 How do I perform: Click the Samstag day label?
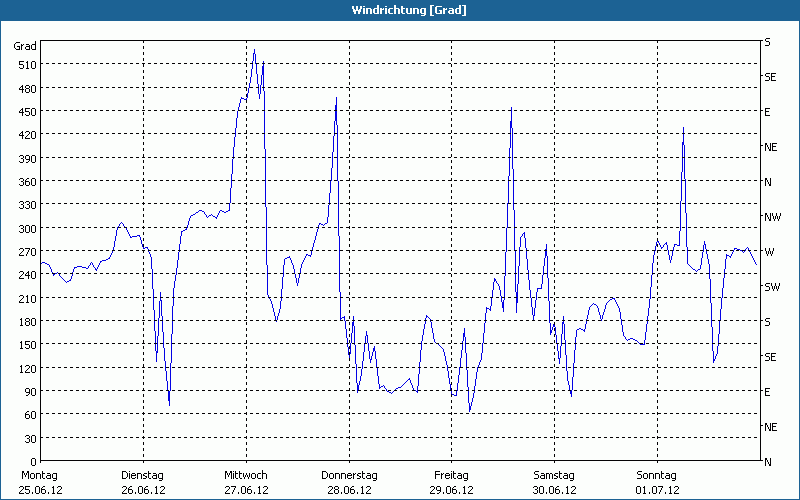[x=554, y=476]
